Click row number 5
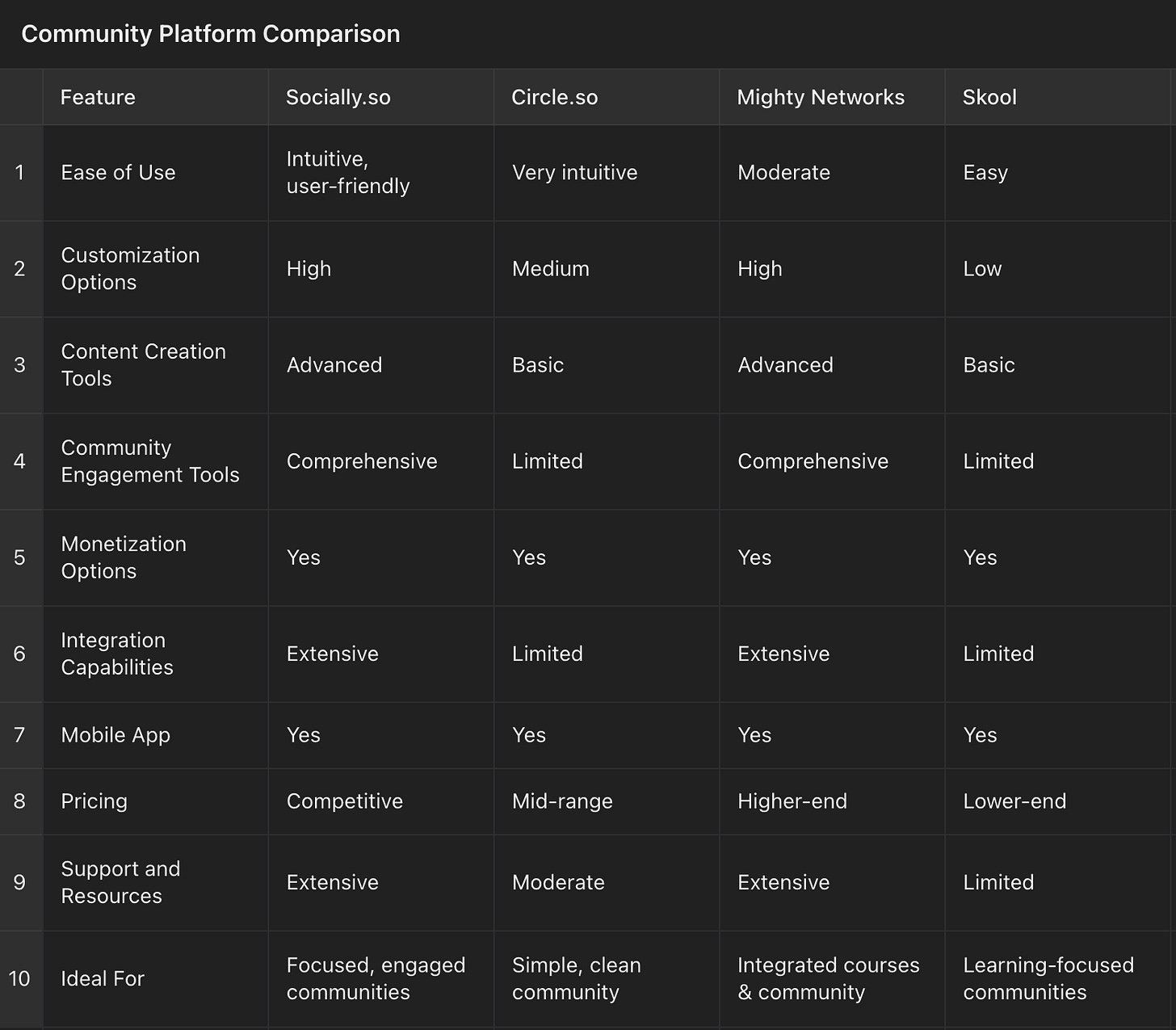 (20, 557)
